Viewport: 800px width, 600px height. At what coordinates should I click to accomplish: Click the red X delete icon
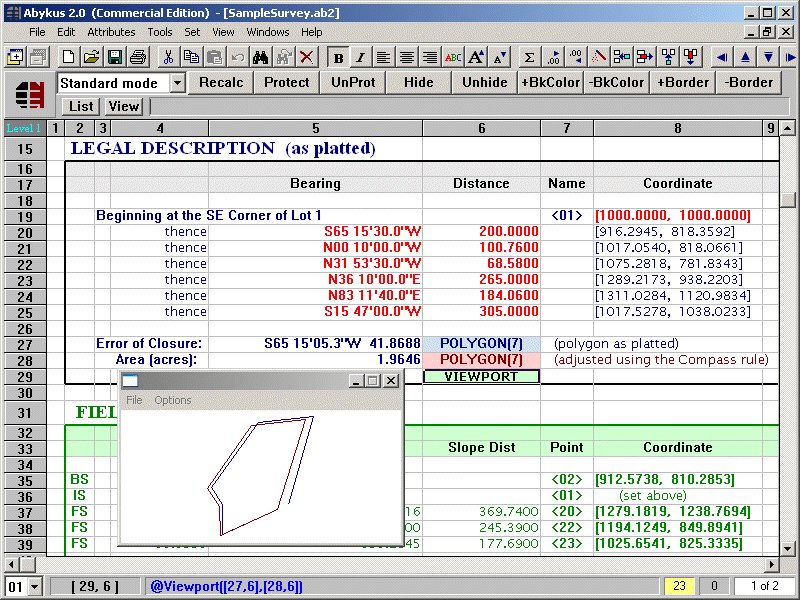[307, 57]
